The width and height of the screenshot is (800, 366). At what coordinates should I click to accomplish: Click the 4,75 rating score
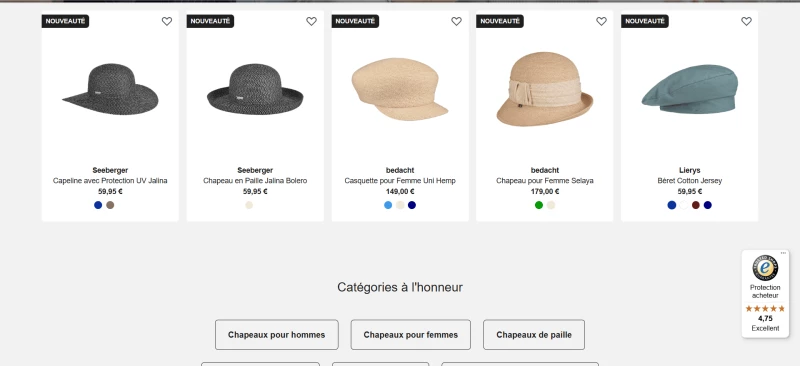pyautogui.click(x=765, y=319)
